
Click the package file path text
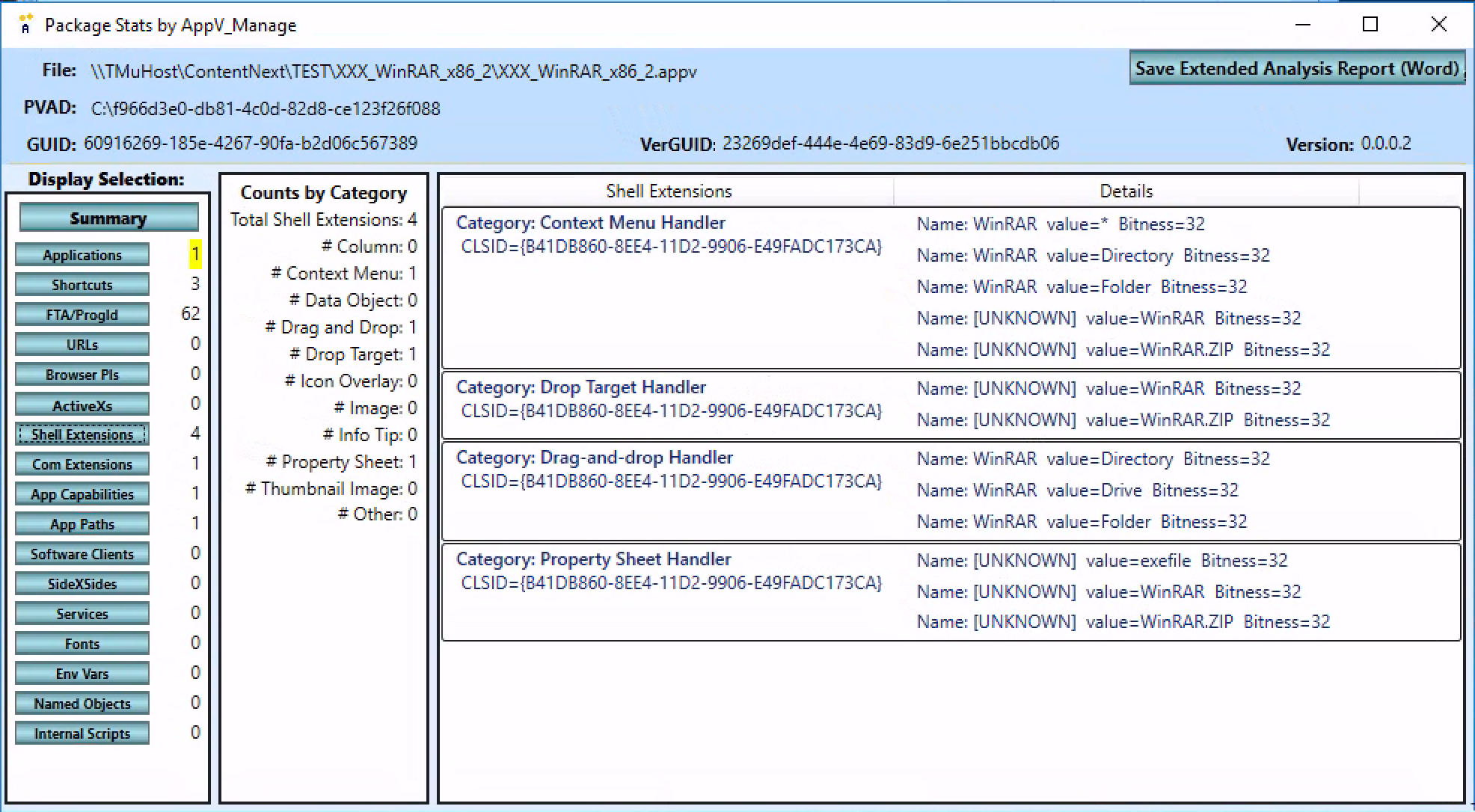[x=394, y=72]
